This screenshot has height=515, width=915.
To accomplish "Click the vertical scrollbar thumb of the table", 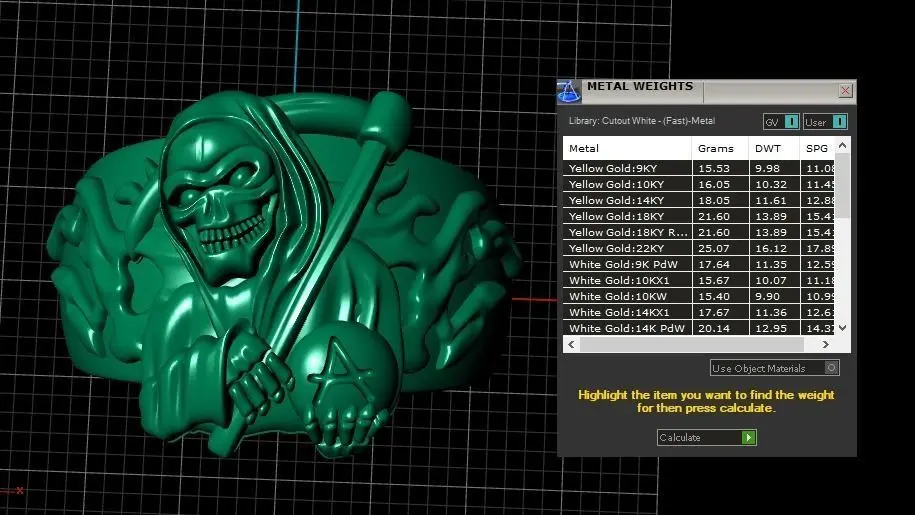I will 842,187.
